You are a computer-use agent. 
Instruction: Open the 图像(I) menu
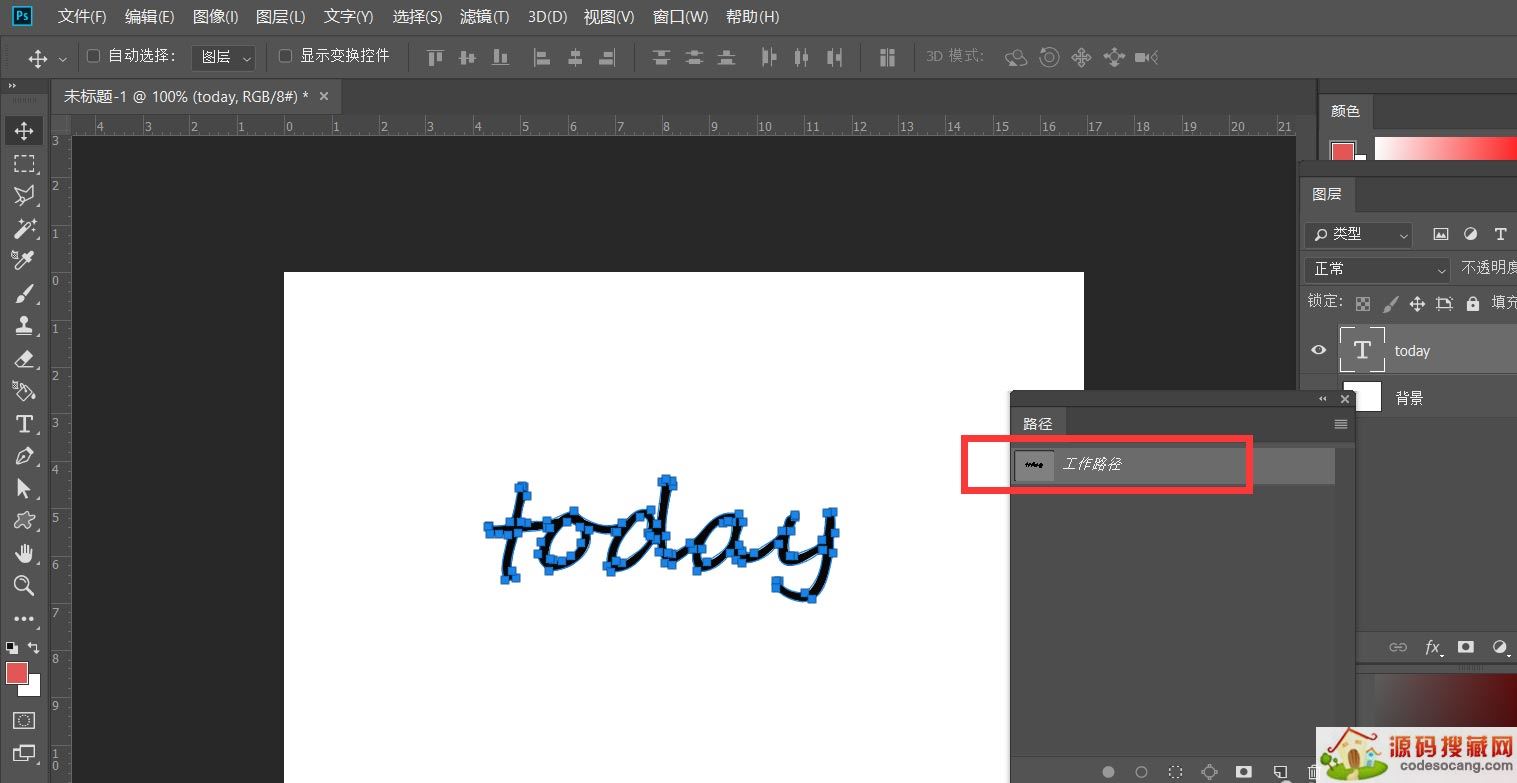215,17
